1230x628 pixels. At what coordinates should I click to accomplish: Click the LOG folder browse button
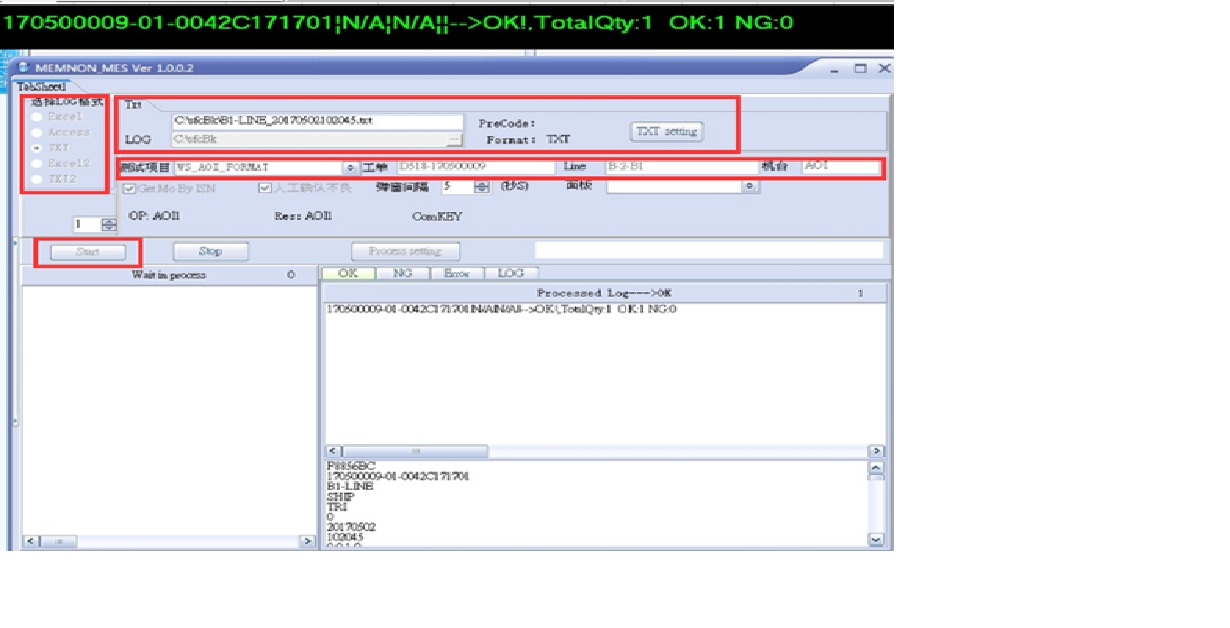tap(454, 140)
